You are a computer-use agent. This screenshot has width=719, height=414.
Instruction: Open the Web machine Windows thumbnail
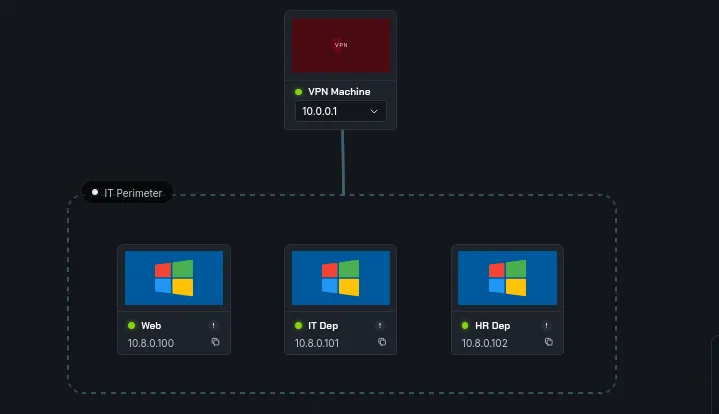pos(174,278)
